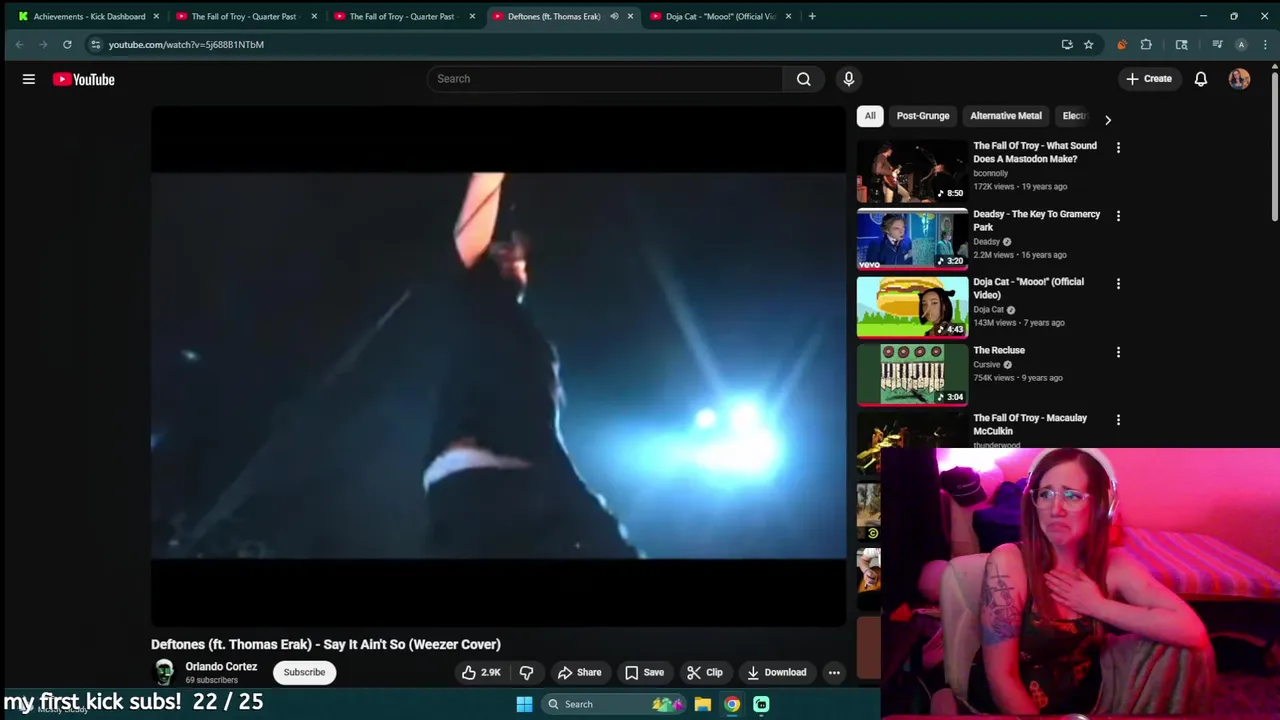Open a new browser tab
Screen dimensions: 1280x720
tap(812, 16)
